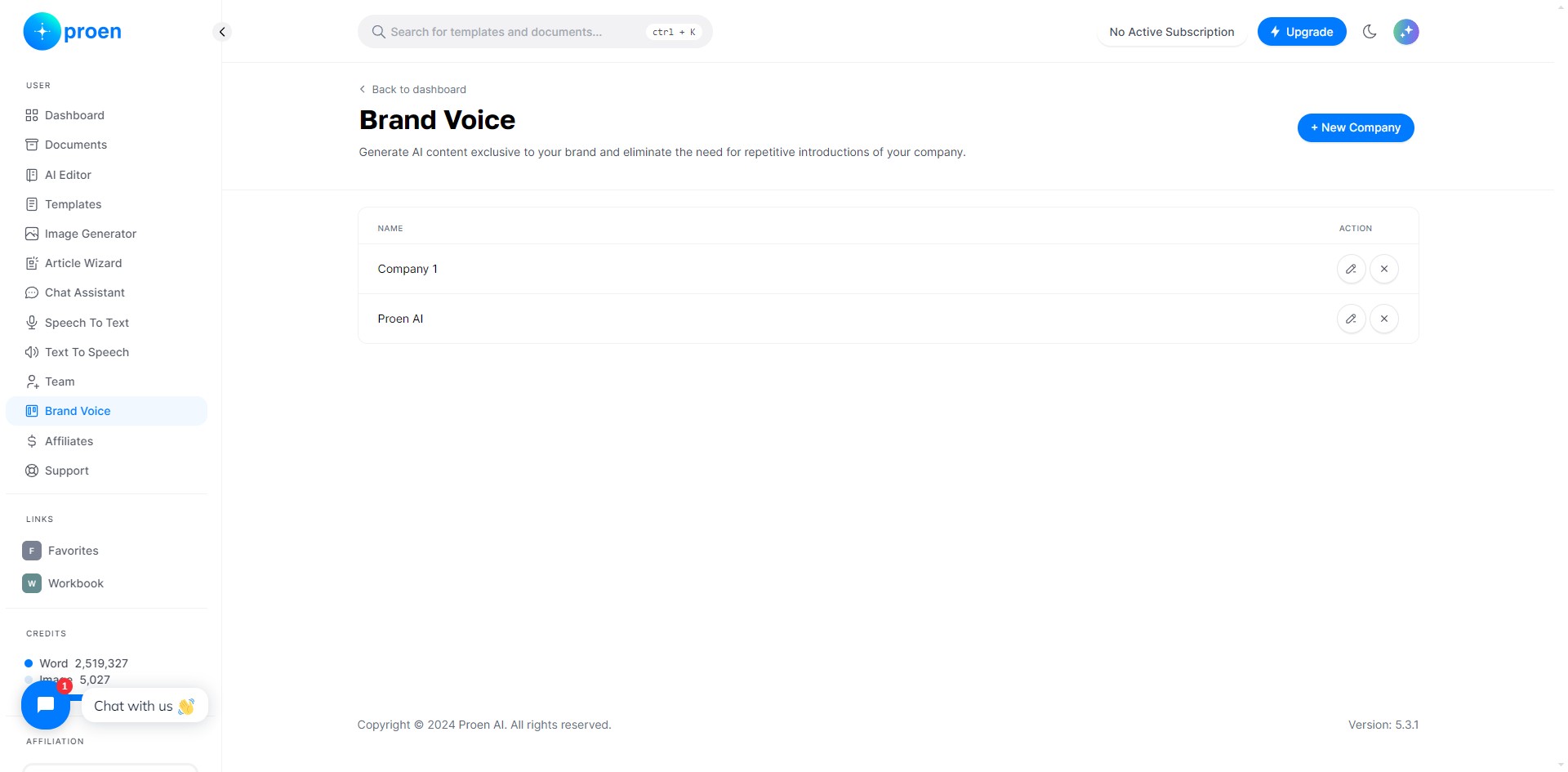Select the Proen AI row name
1568x772 pixels.
(400, 319)
